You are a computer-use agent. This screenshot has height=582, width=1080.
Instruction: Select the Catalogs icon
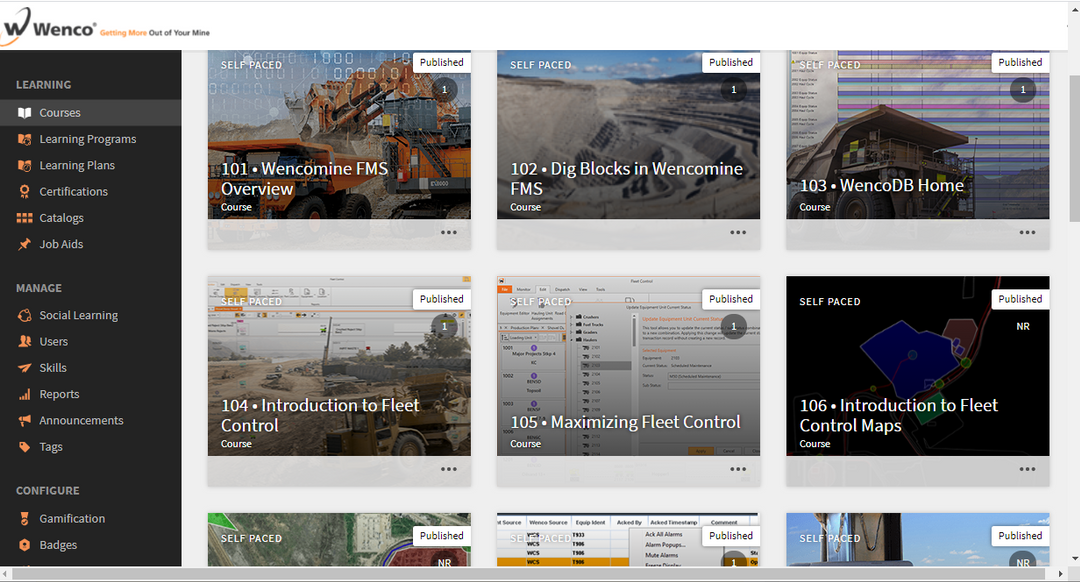24,217
